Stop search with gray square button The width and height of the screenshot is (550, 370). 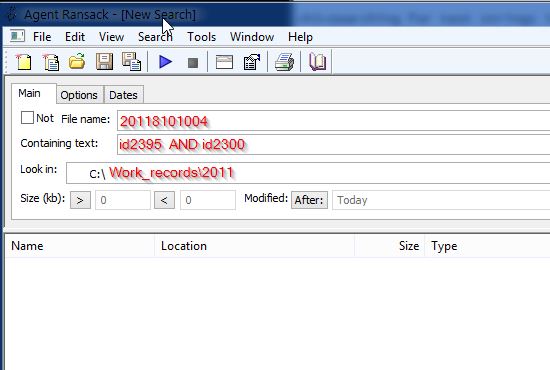193,63
